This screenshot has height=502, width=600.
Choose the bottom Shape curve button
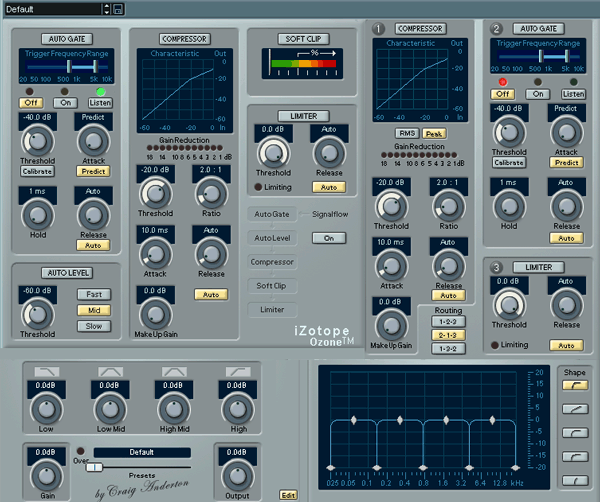click(575, 480)
